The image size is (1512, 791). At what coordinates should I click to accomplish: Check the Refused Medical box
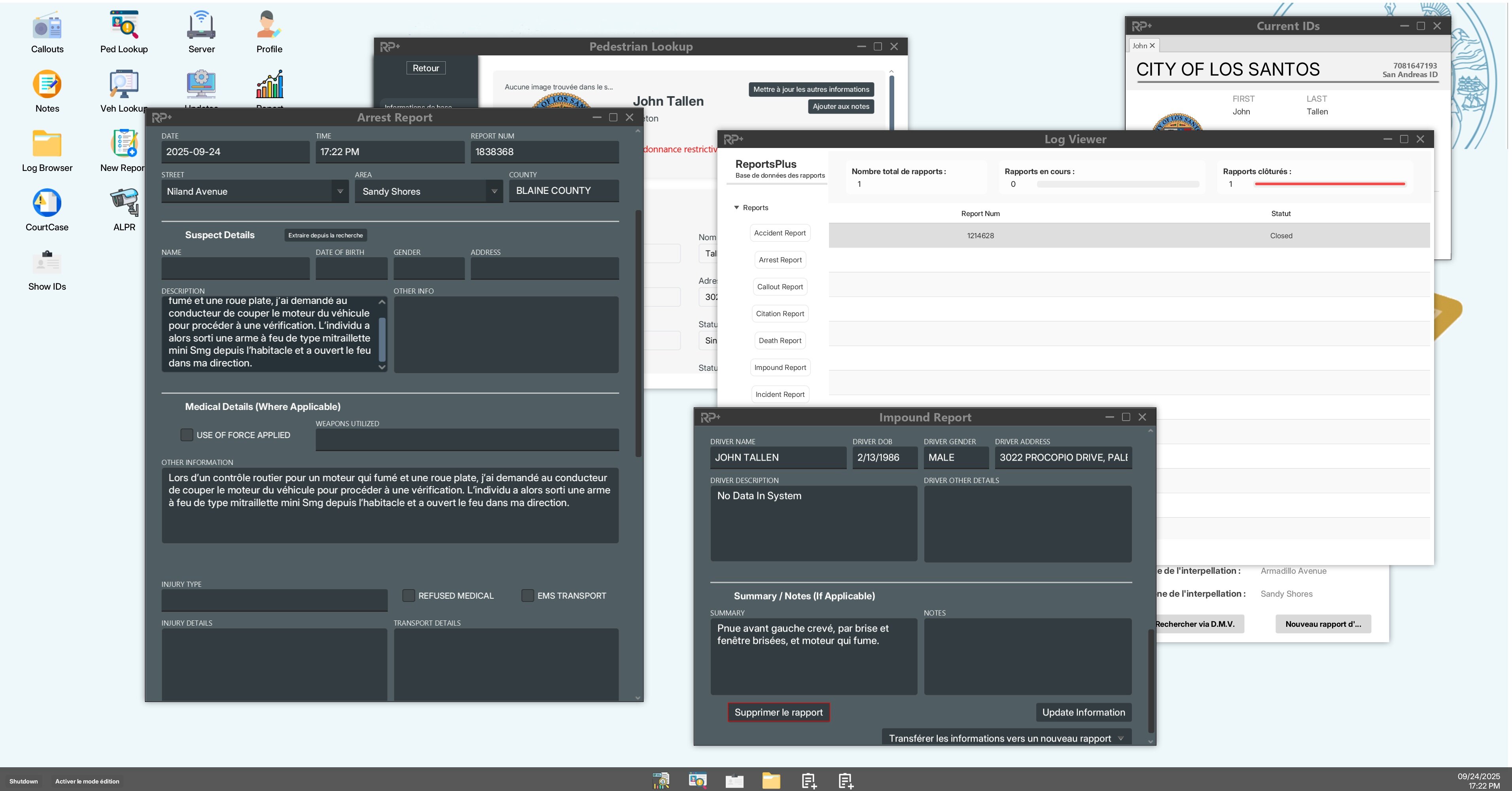(x=409, y=596)
